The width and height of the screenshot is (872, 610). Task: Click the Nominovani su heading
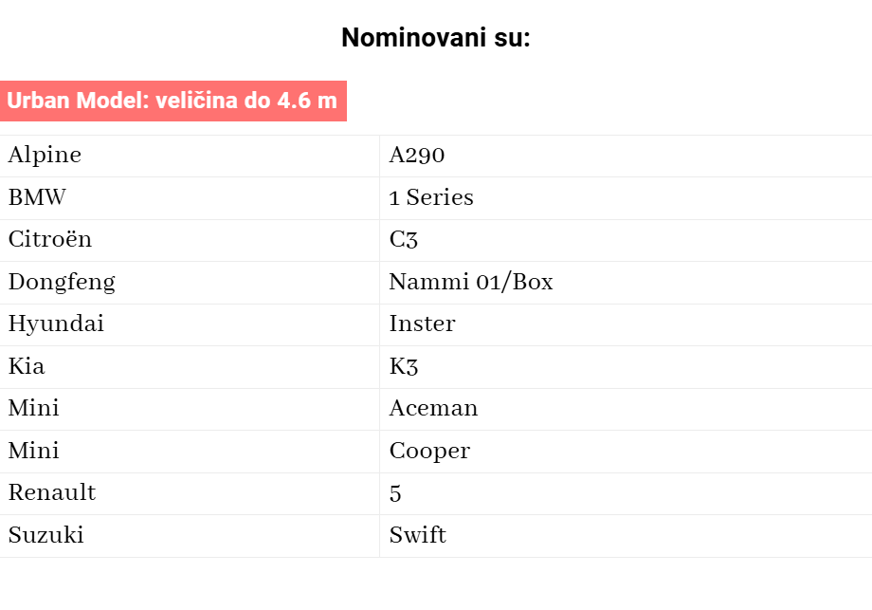(x=435, y=38)
